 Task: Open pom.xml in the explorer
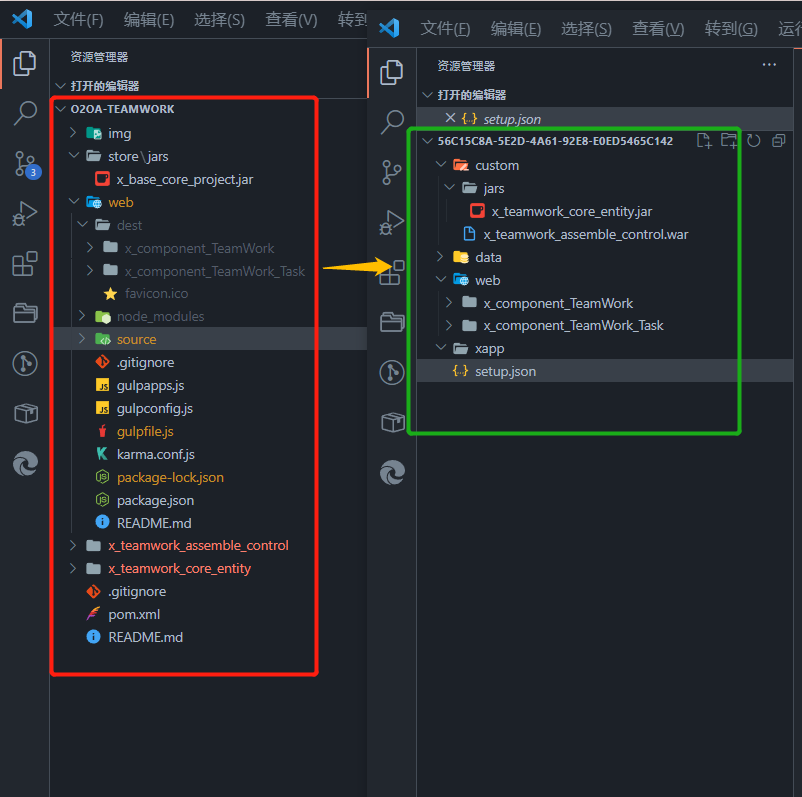point(134,614)
